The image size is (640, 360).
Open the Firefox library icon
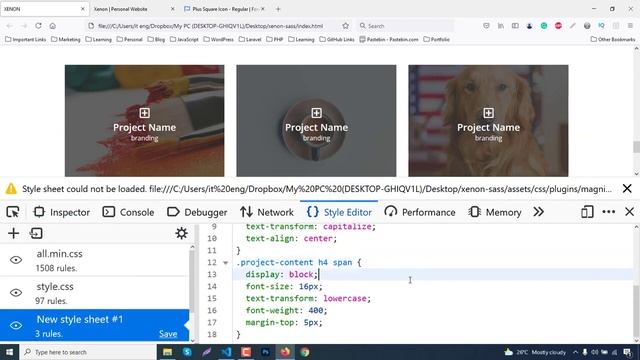pos(500,26)
